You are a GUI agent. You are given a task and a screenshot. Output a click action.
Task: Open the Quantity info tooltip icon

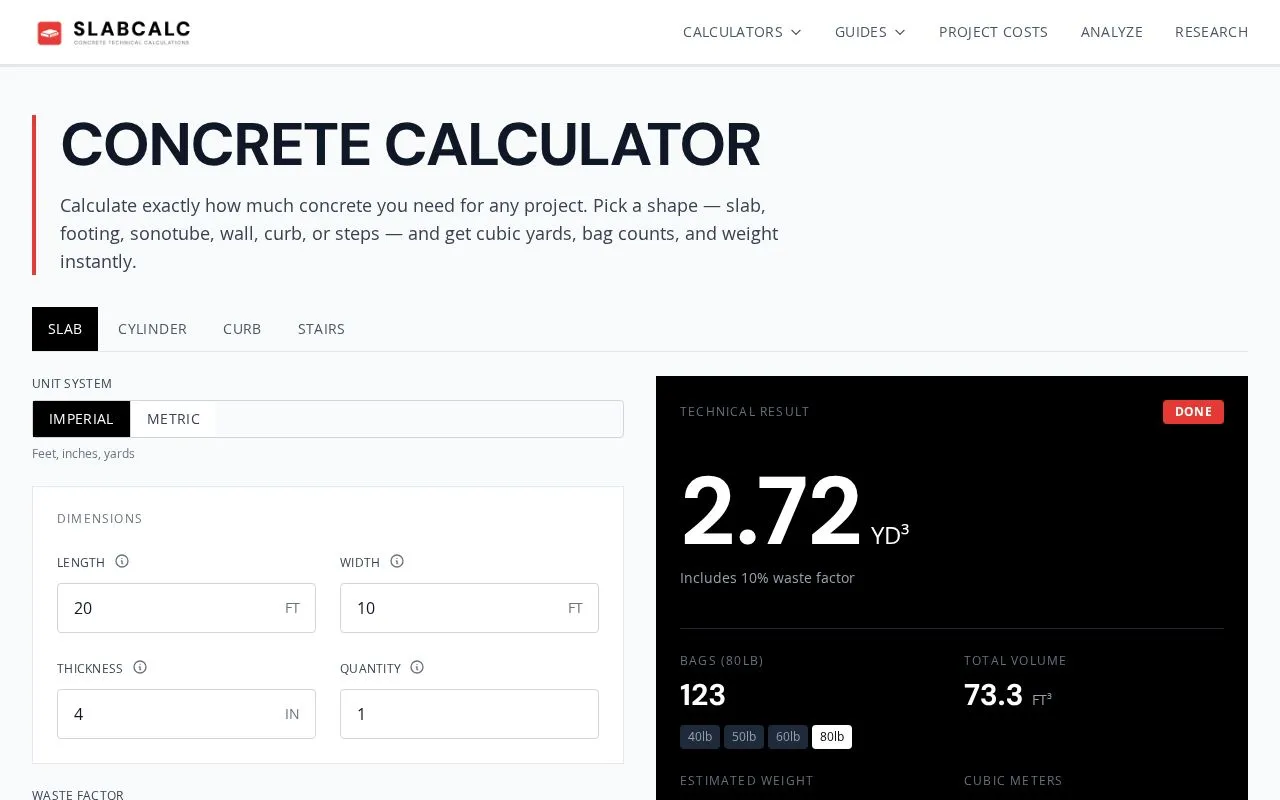click(x=417, y=667)
